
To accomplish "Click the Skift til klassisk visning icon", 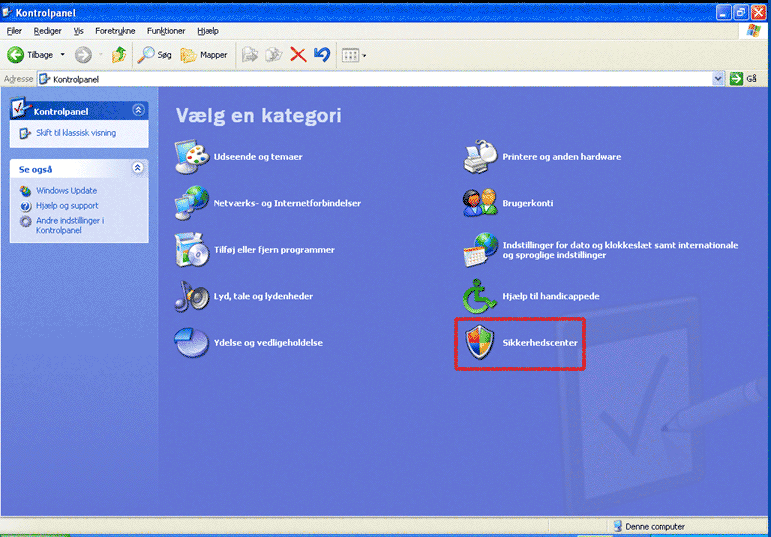I will [26, 133].
